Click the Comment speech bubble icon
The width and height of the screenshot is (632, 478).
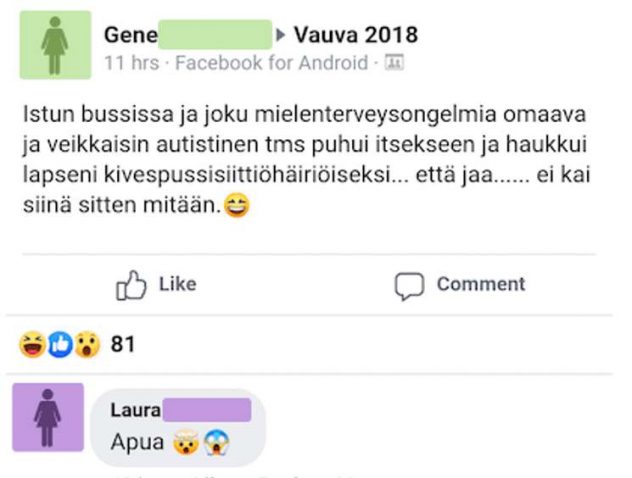click(x=409, y=285)
